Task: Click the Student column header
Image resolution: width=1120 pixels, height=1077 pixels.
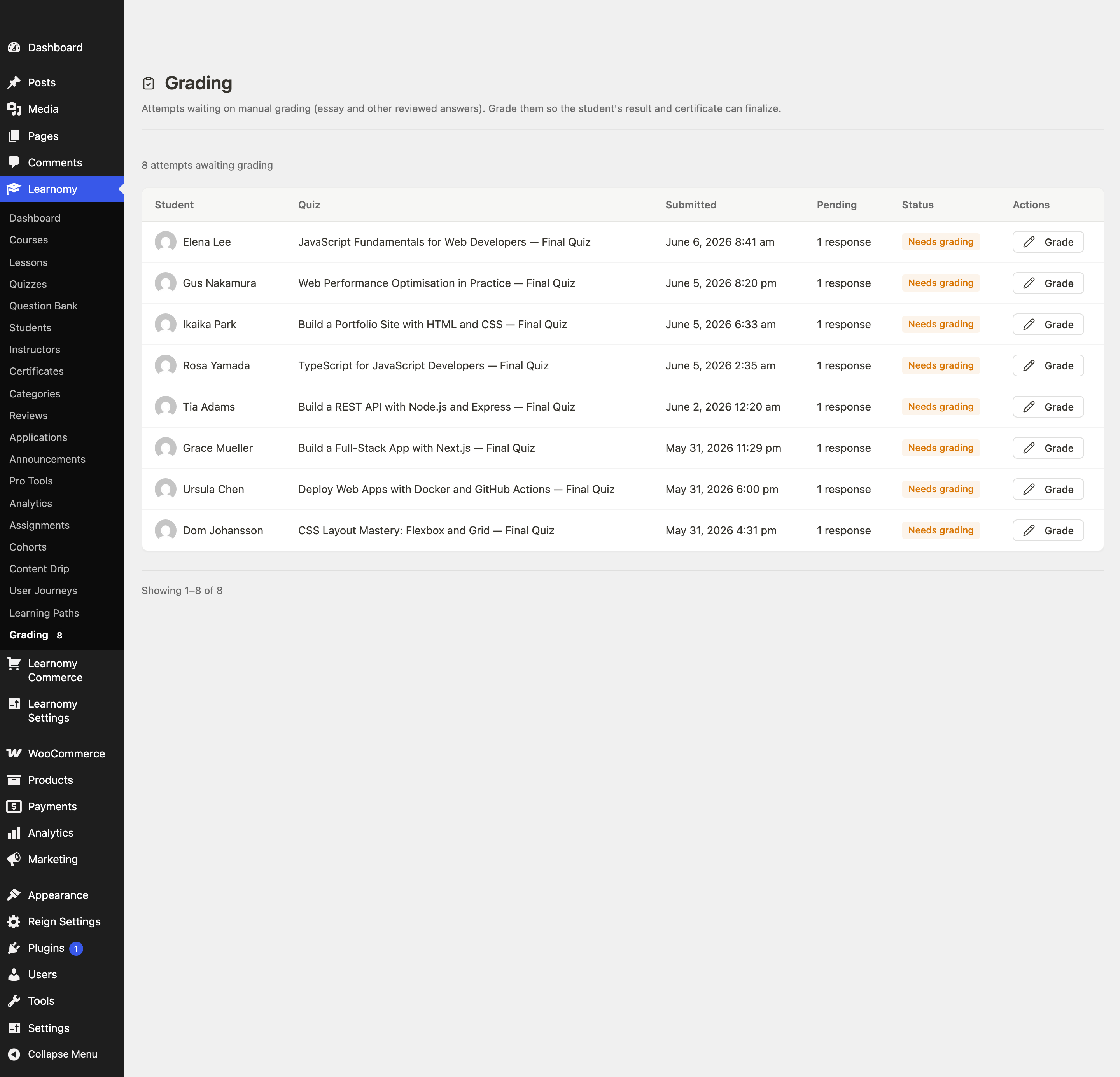Action: [174, 205]
